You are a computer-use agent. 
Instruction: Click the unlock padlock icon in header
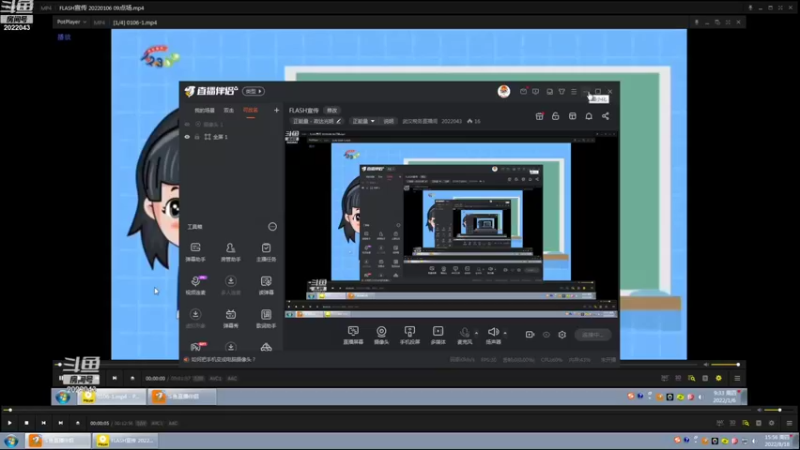(x=556, y=116)
